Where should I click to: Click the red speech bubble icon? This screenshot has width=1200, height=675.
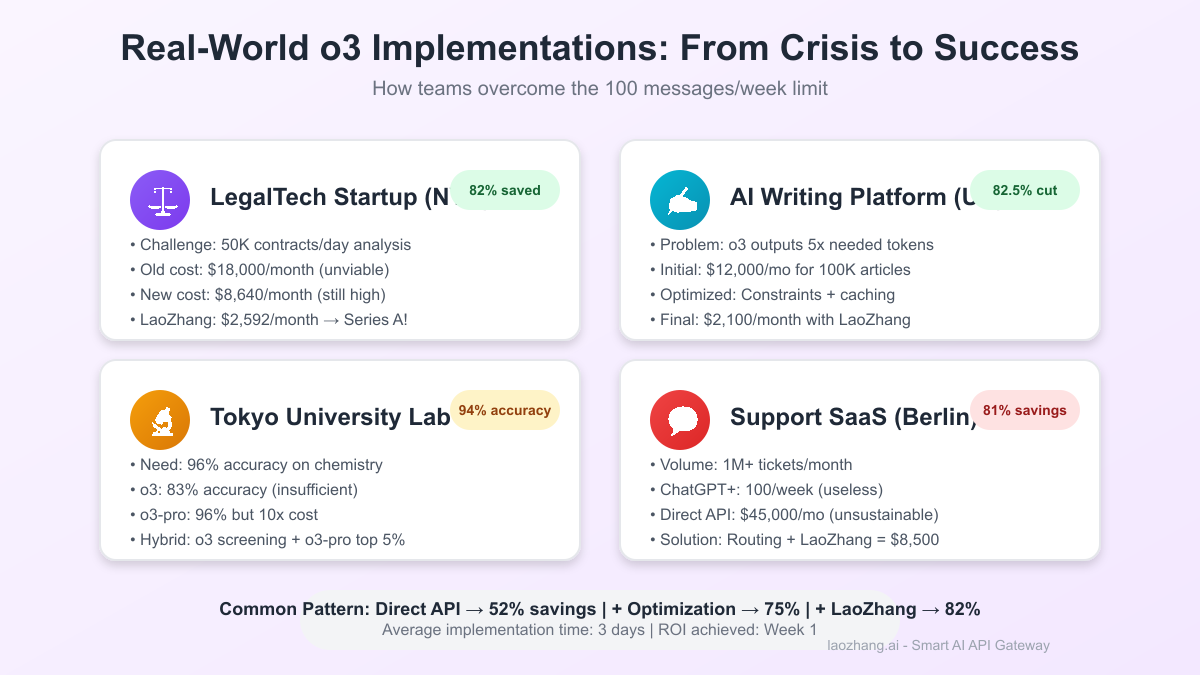point(680,419)
